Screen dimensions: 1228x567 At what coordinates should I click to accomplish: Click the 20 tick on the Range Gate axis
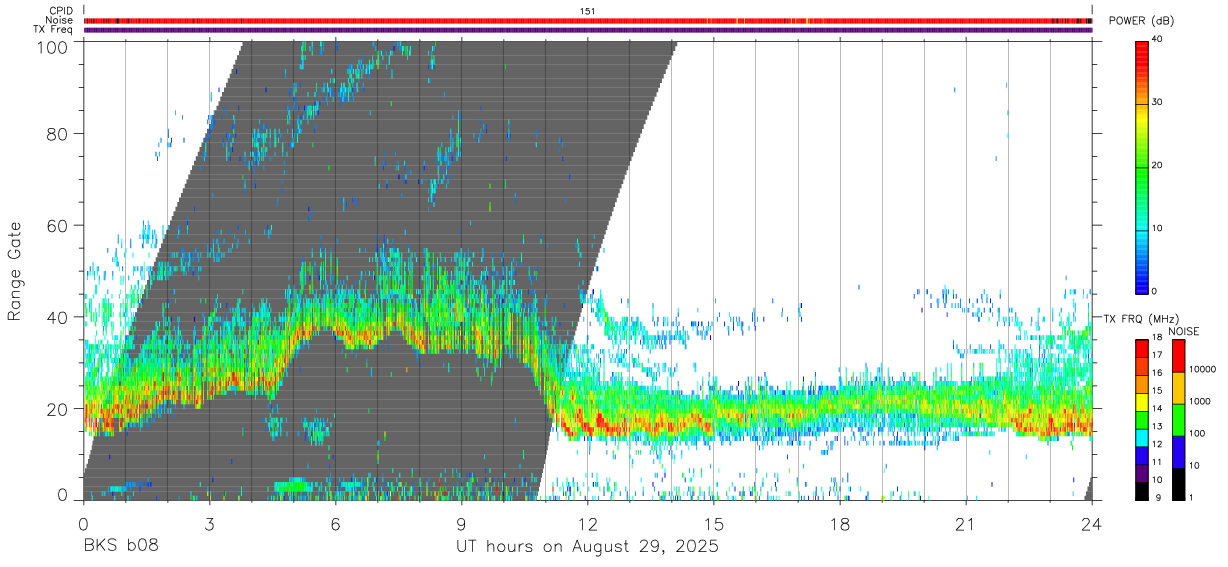click(58, 409)
